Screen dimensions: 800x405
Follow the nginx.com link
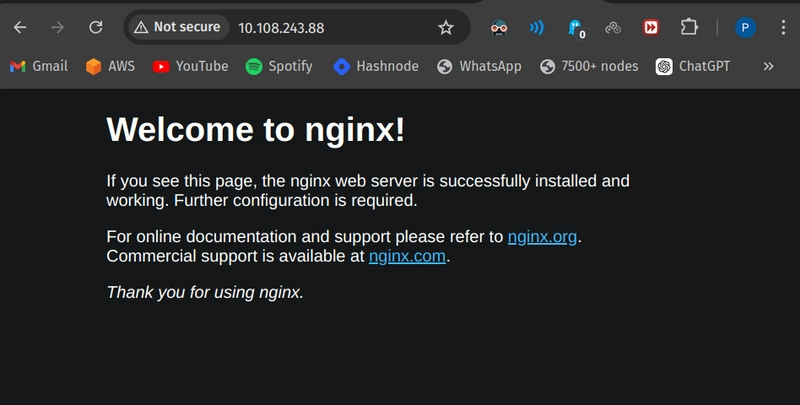407,256
